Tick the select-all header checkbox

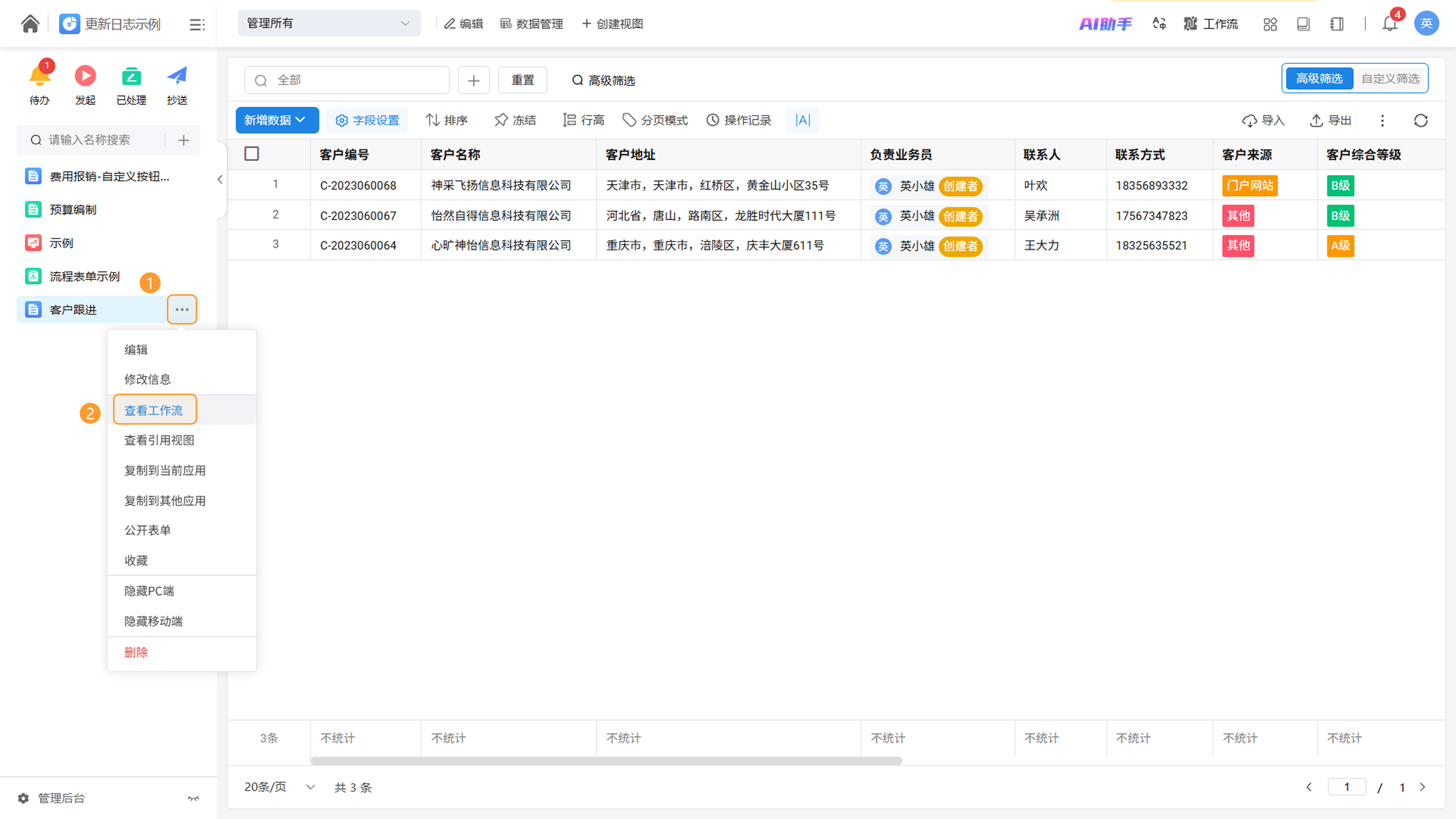251,154
